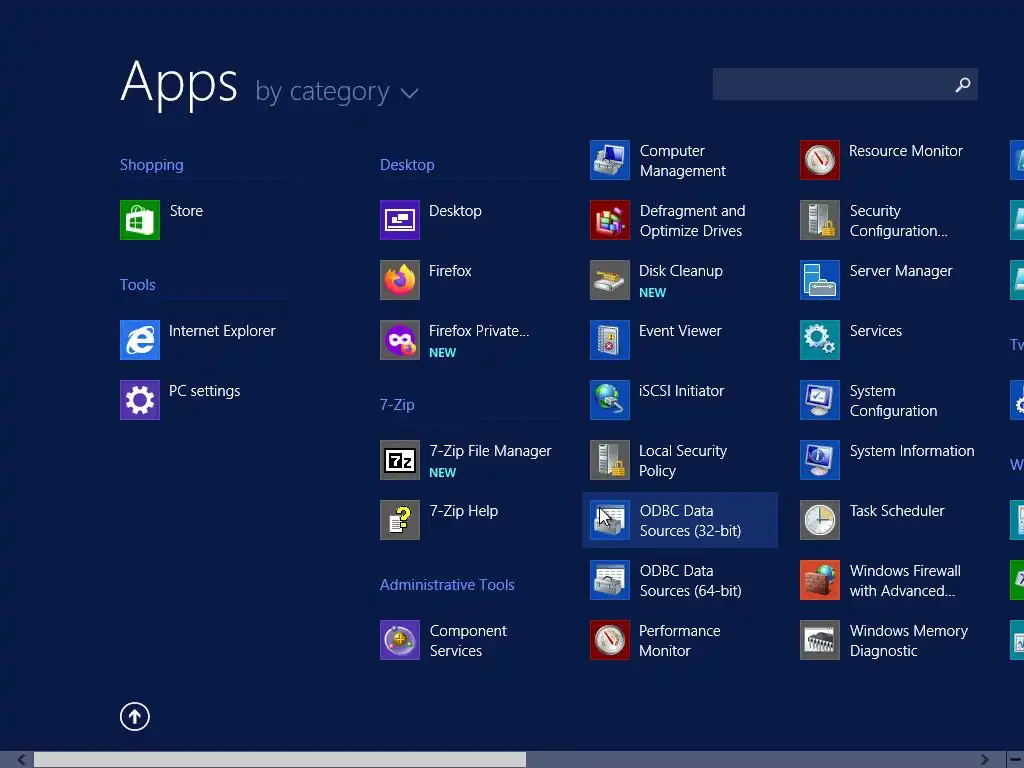Open ODBC Data Sources (32-bit) icon

pyautogui.click(x=610, y=520)
